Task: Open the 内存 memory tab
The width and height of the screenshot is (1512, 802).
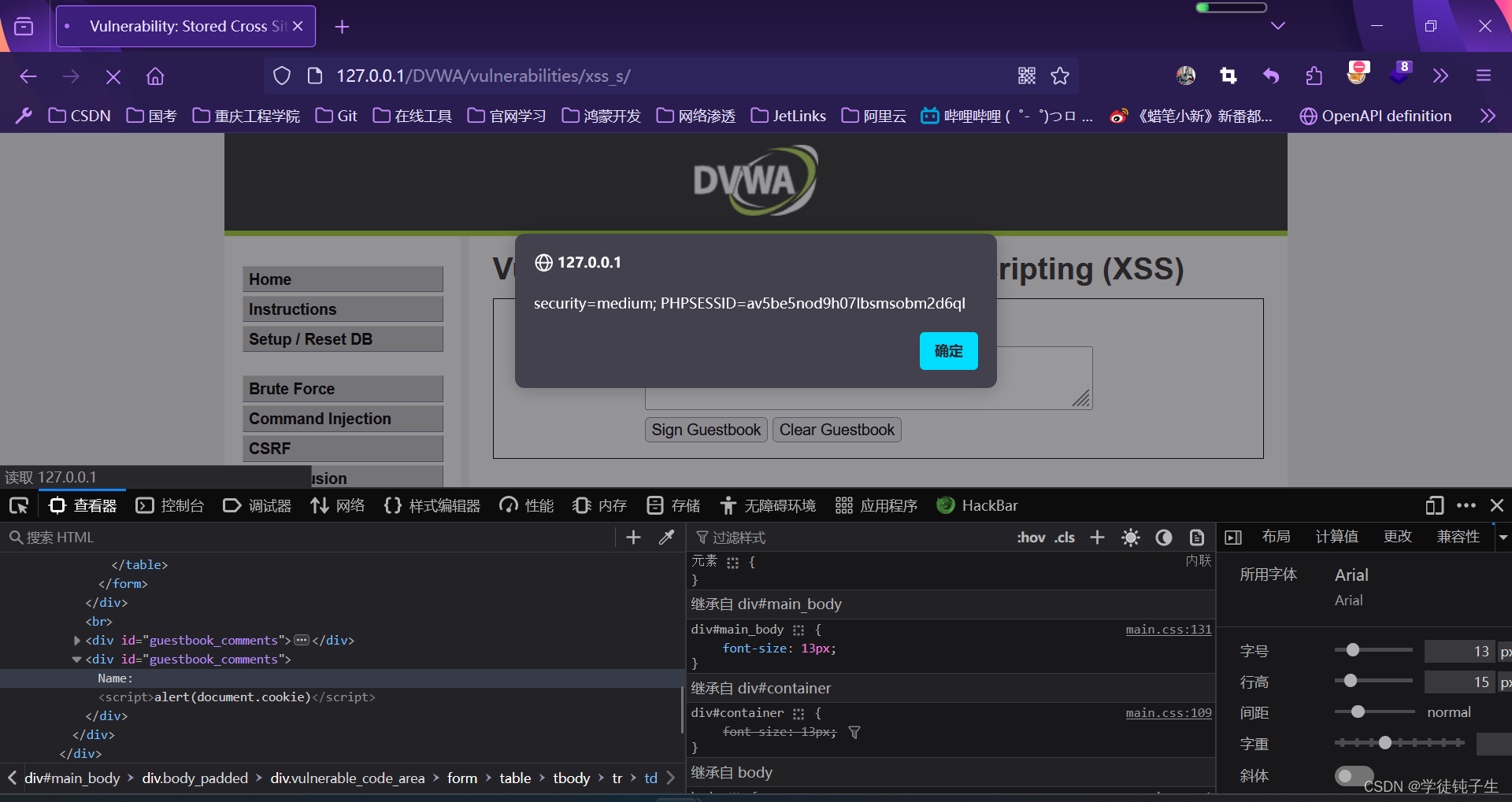Action: coord(600,505)
